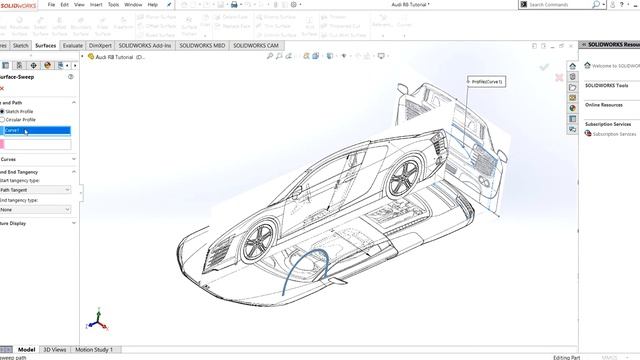
Task: Click Zoom to Area icon
Action: [279, 56]
